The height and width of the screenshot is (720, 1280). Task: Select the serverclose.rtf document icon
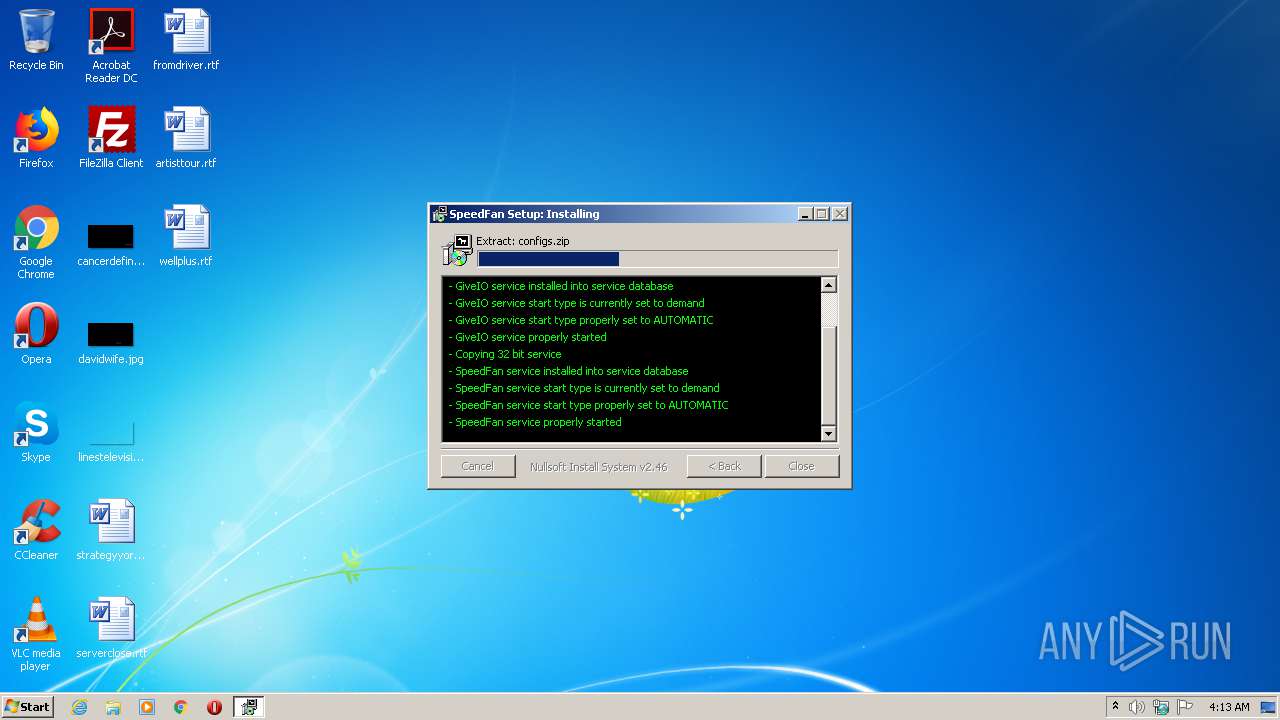coord(111,628)
